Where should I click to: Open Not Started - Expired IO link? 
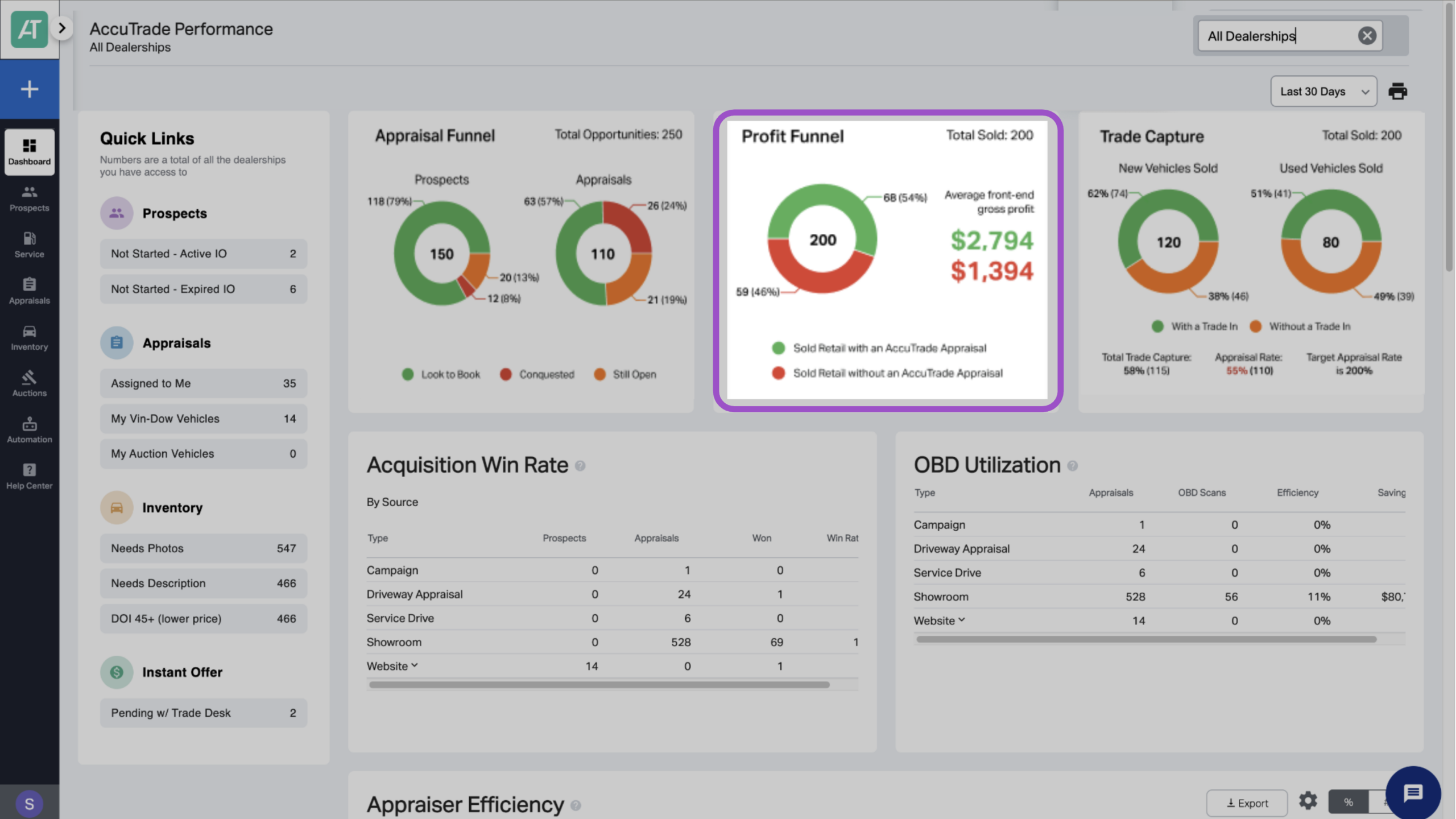204,289
